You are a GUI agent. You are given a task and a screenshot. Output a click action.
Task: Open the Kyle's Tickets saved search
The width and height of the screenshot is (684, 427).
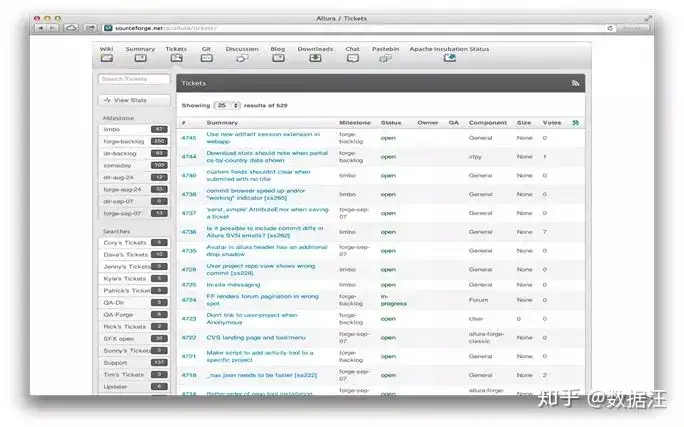tap(134, 278)
